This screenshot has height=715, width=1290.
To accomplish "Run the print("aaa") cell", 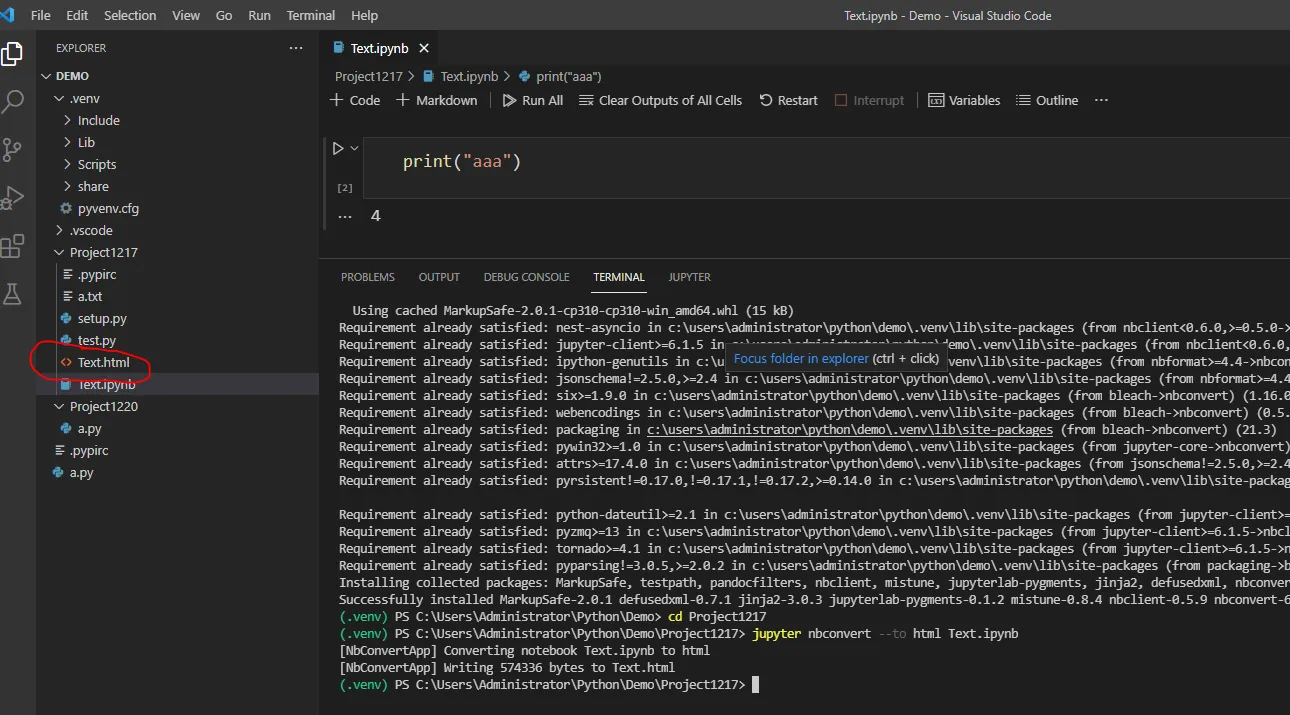I will (x=338, y=148).
